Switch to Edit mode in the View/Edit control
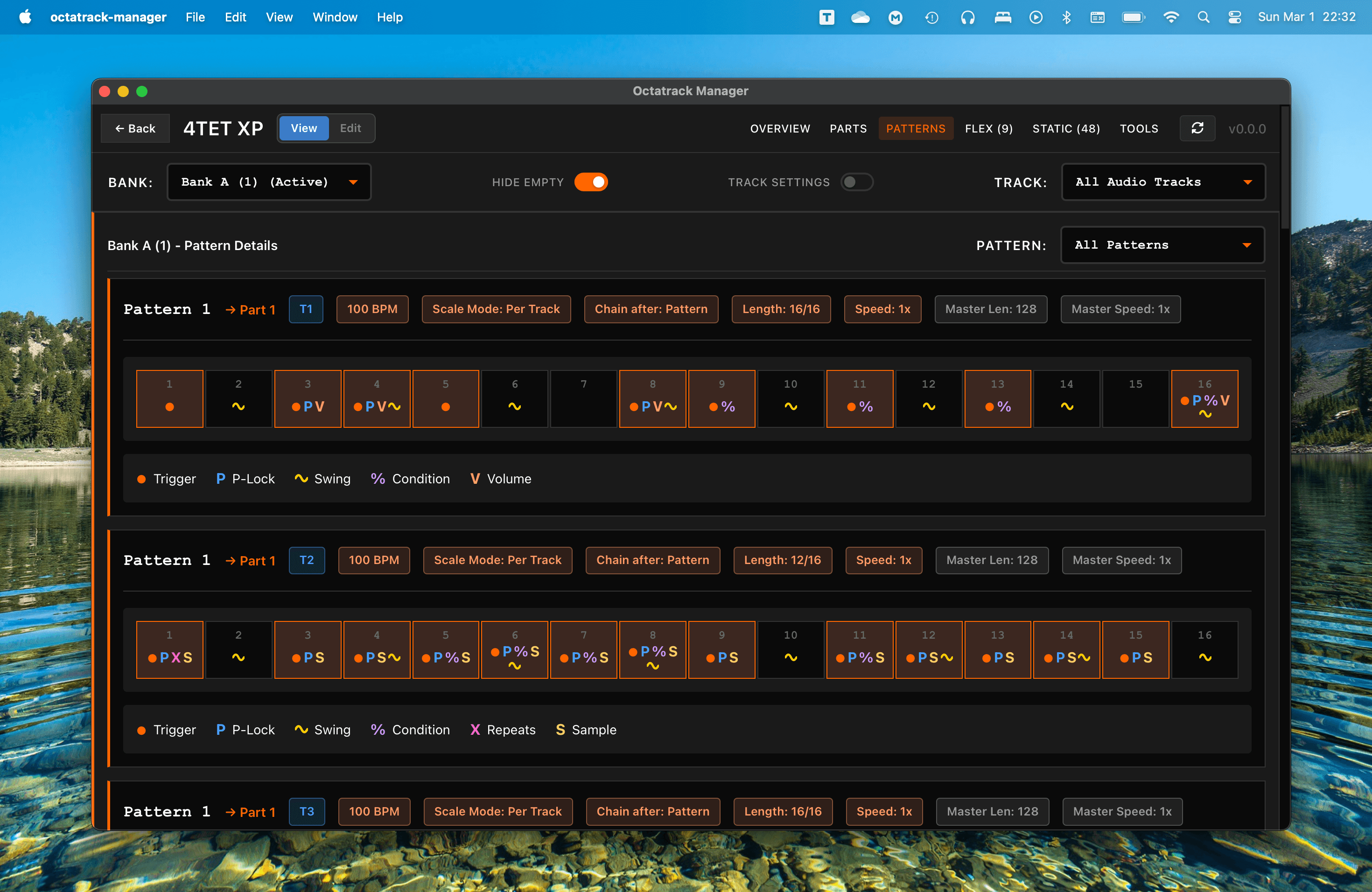Screen dimensions: 1372x892 coord(350,128)
